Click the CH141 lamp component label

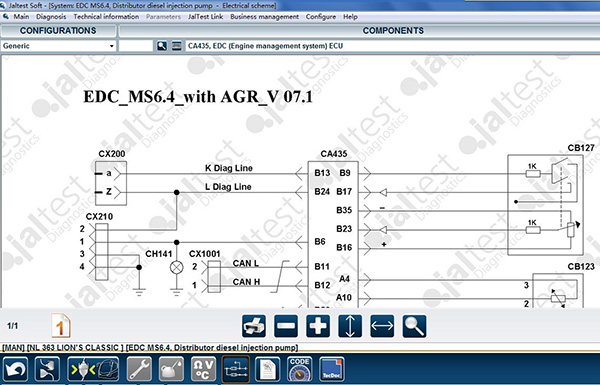click(x=158, y=254)
